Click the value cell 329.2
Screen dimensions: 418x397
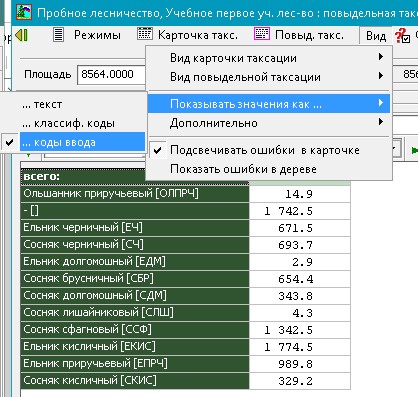(x=300, y=381)
